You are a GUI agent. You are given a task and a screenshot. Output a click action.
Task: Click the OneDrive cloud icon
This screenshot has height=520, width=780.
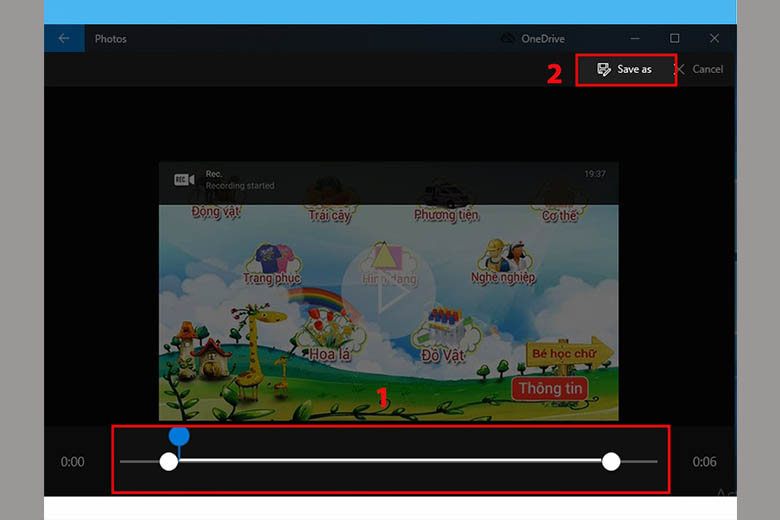pyautogui.click(x=507, y=38)
